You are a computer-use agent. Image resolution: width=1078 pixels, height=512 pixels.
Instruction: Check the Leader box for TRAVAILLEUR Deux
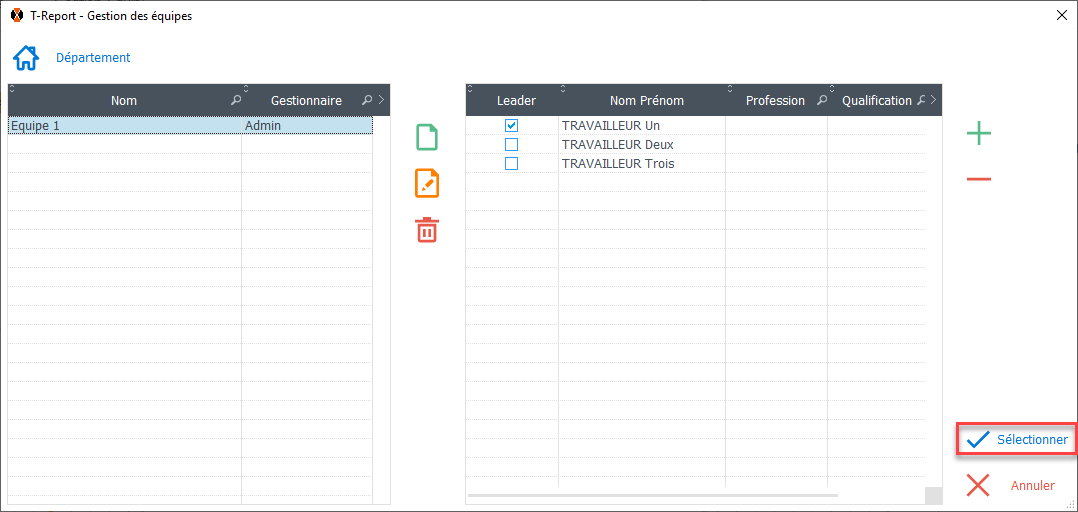tap(511, 145)
